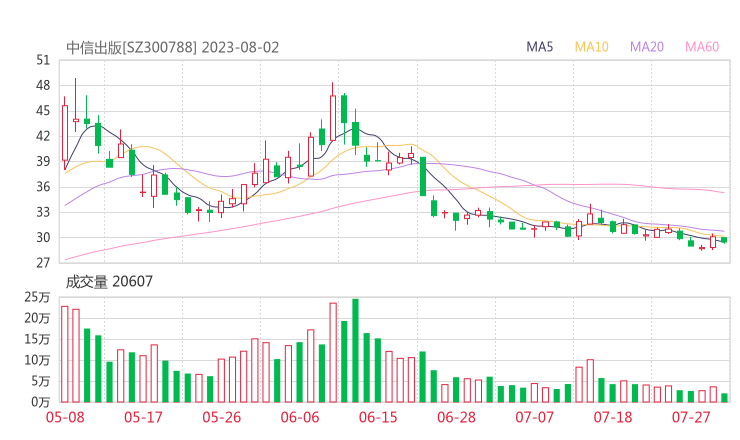Click the 42 price axis label
Screen dimensions: 740x440
click(43, 136)
